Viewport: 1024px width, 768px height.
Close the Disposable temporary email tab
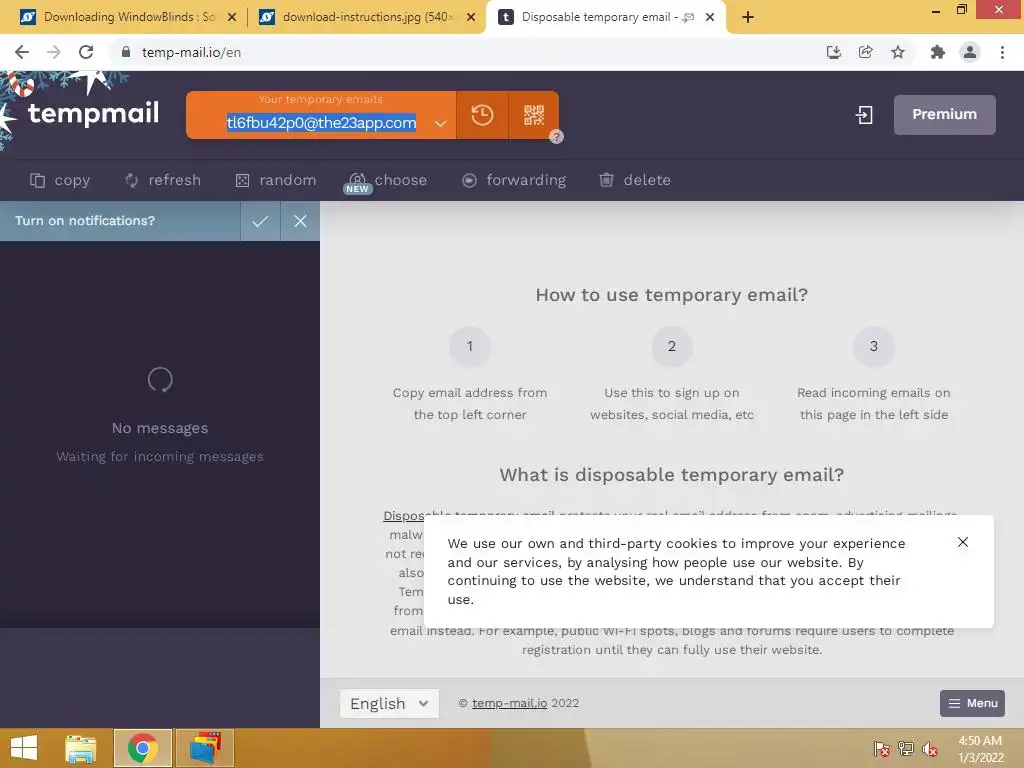710,18
